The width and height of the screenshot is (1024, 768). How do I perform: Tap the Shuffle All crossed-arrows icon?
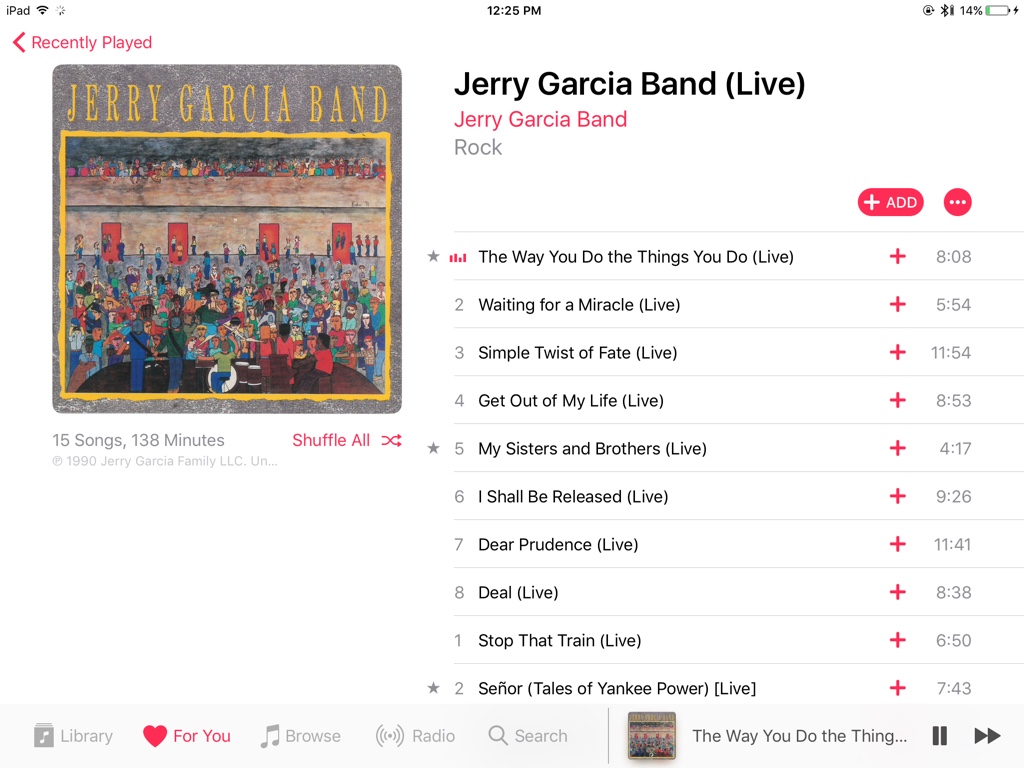[391, 440]
